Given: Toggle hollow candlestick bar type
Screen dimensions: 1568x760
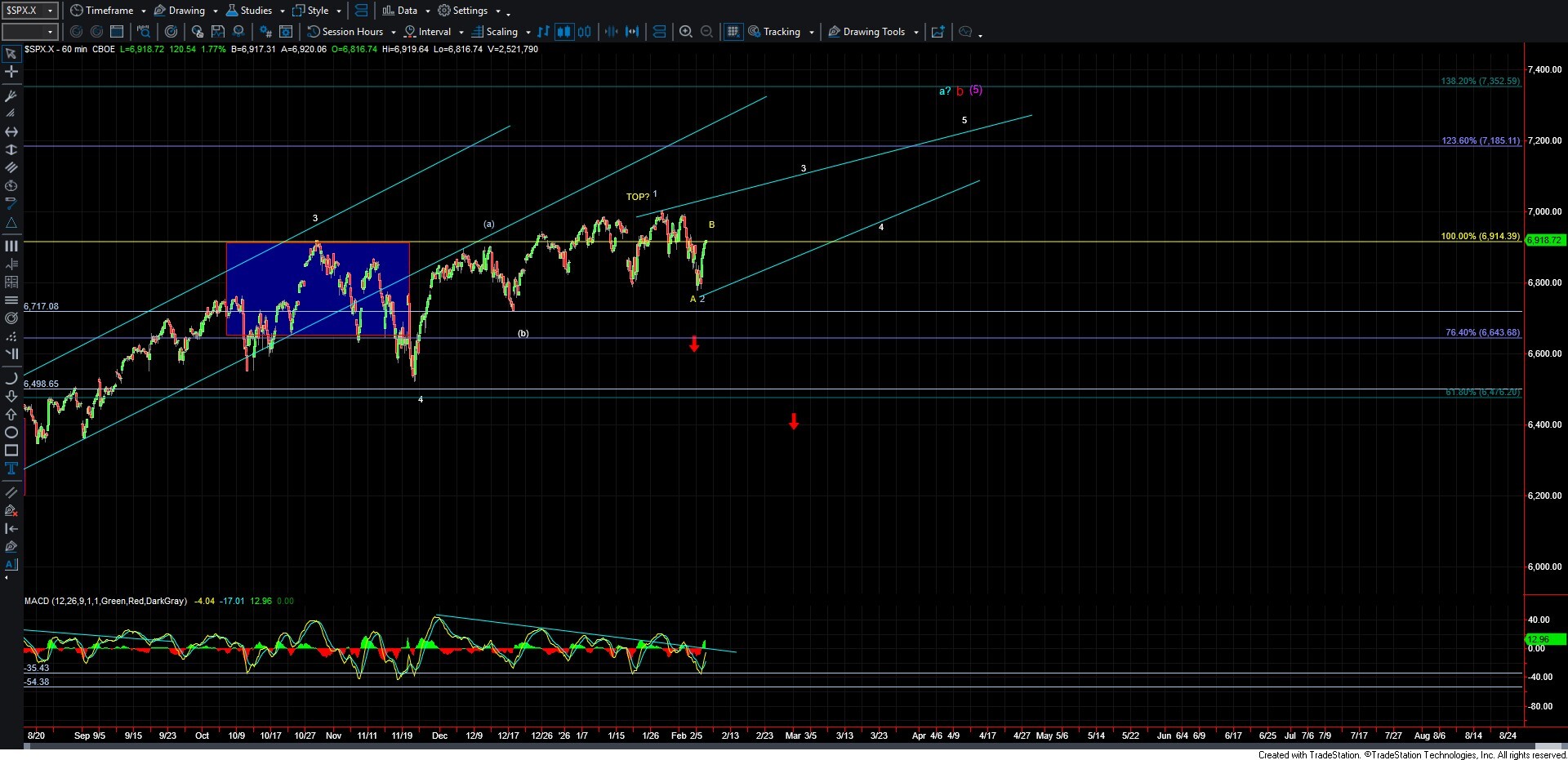Looking at the screenshot, I should tap(585, 32).
